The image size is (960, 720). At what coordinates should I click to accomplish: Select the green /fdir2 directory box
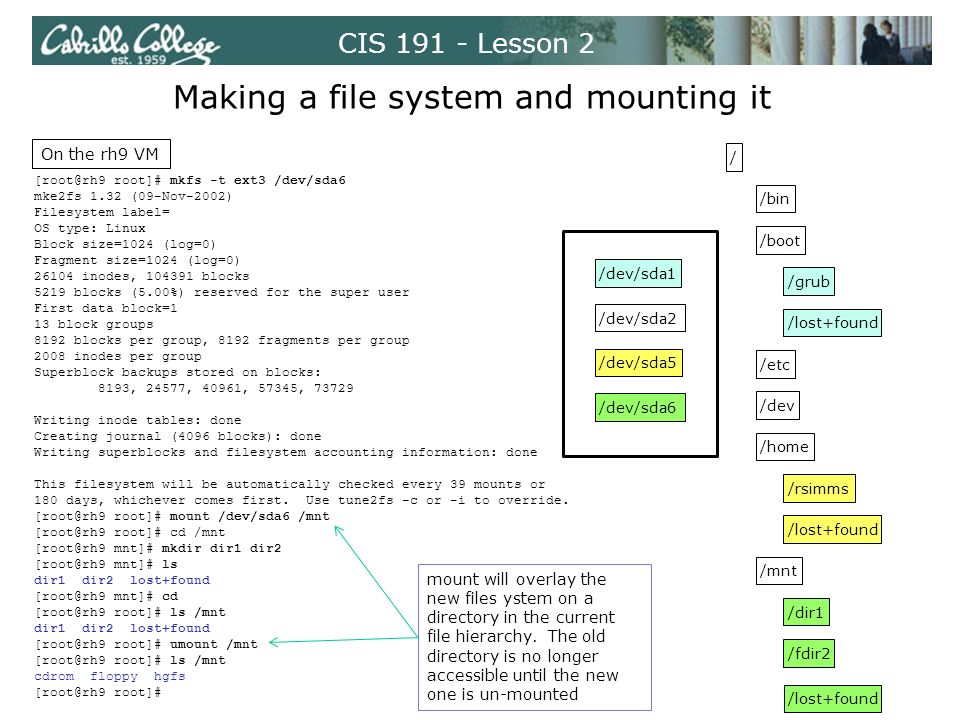pos(809,654)
